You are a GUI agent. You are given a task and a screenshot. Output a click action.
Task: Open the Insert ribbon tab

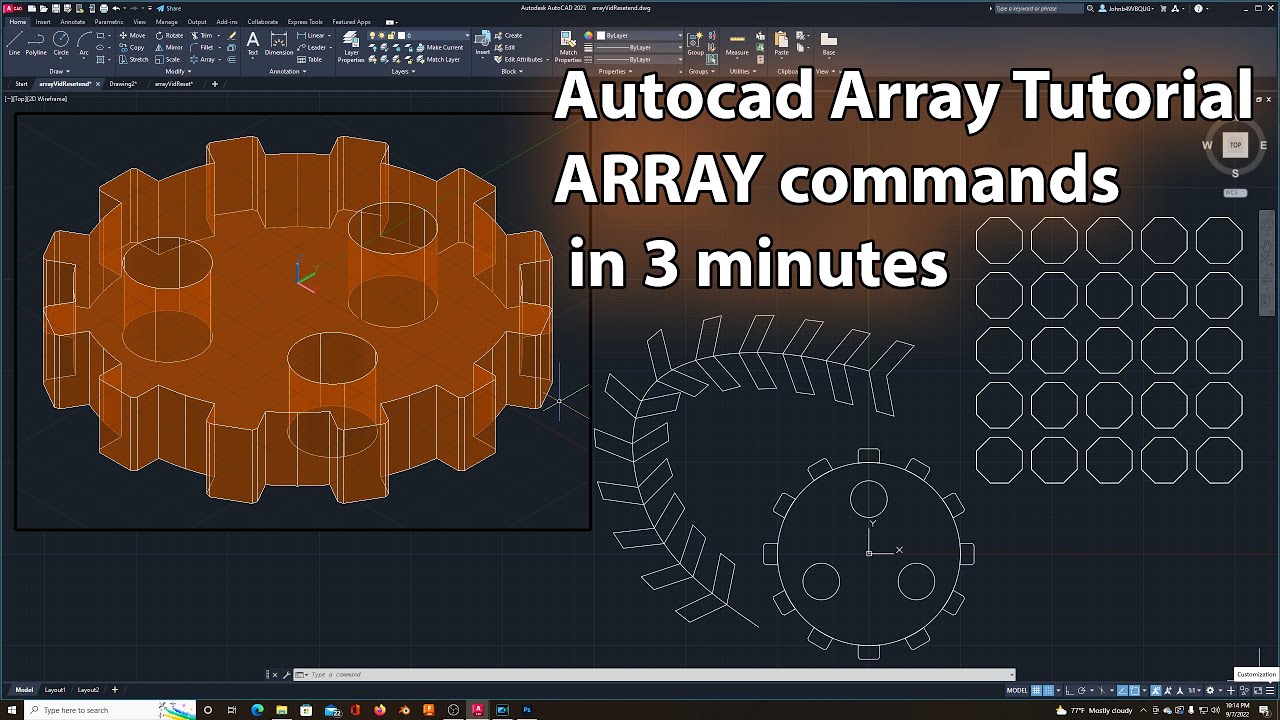point(43,21)
